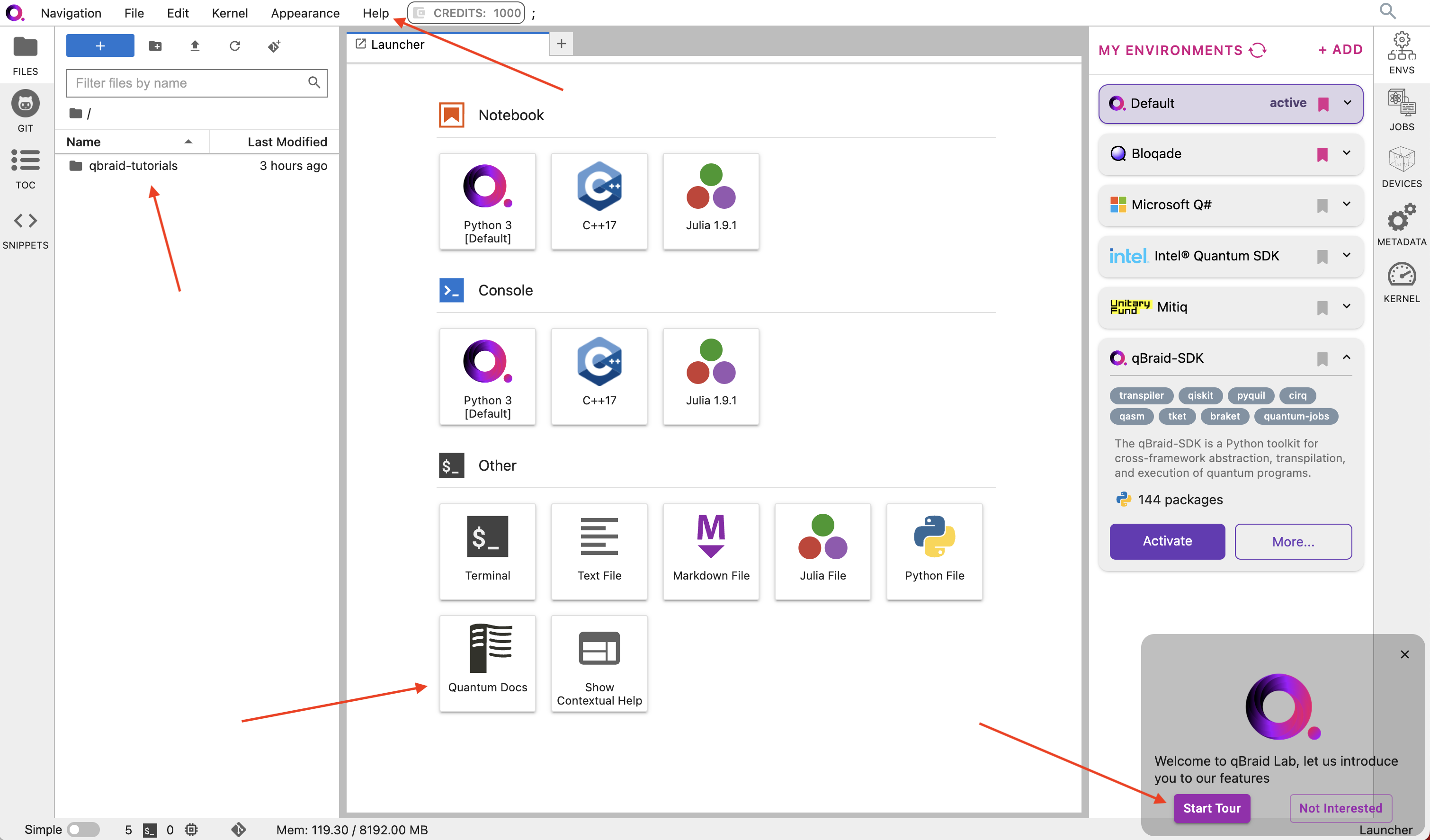Screen dimensions: 1430x840
Task: Expand the Intel Quantum SDK entry
Action: 1346,255
